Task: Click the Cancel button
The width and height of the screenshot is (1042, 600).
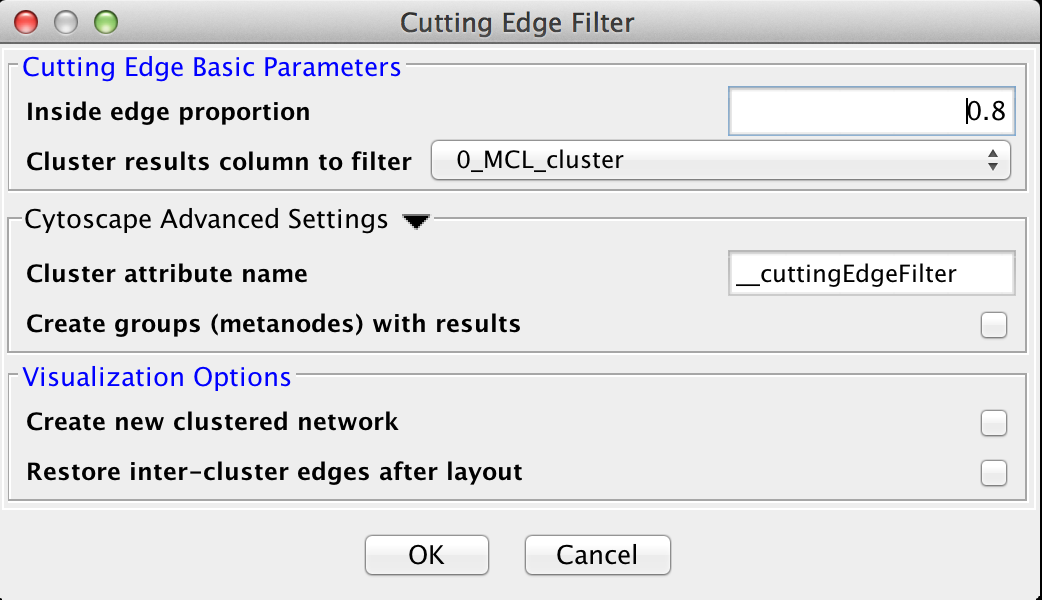Action: coord(597,555)
